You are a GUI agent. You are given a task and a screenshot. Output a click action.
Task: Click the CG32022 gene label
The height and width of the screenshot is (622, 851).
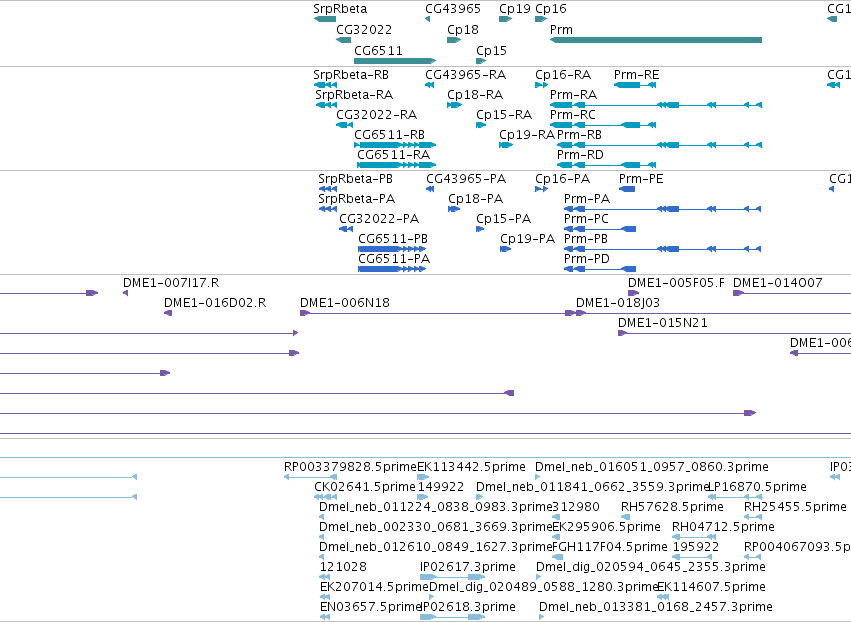[364, 30]
